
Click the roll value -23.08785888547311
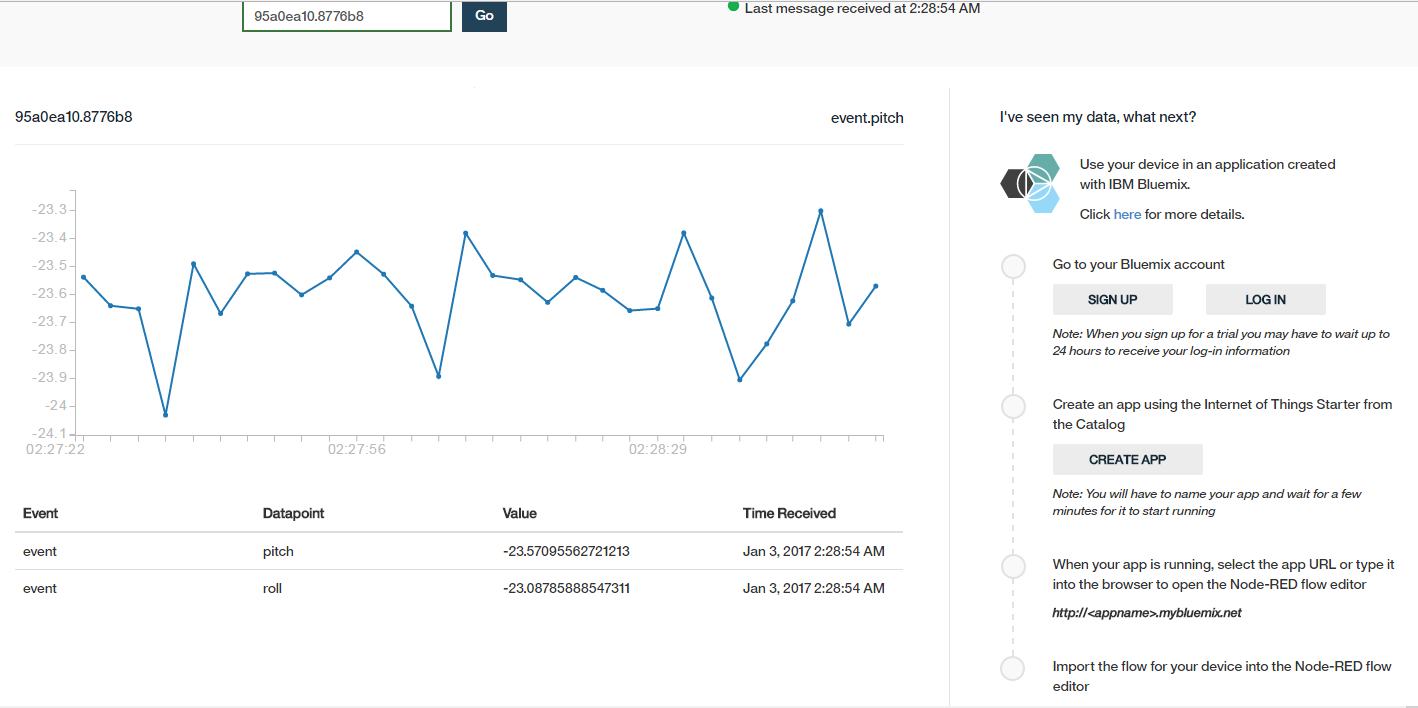click(566, 588)
